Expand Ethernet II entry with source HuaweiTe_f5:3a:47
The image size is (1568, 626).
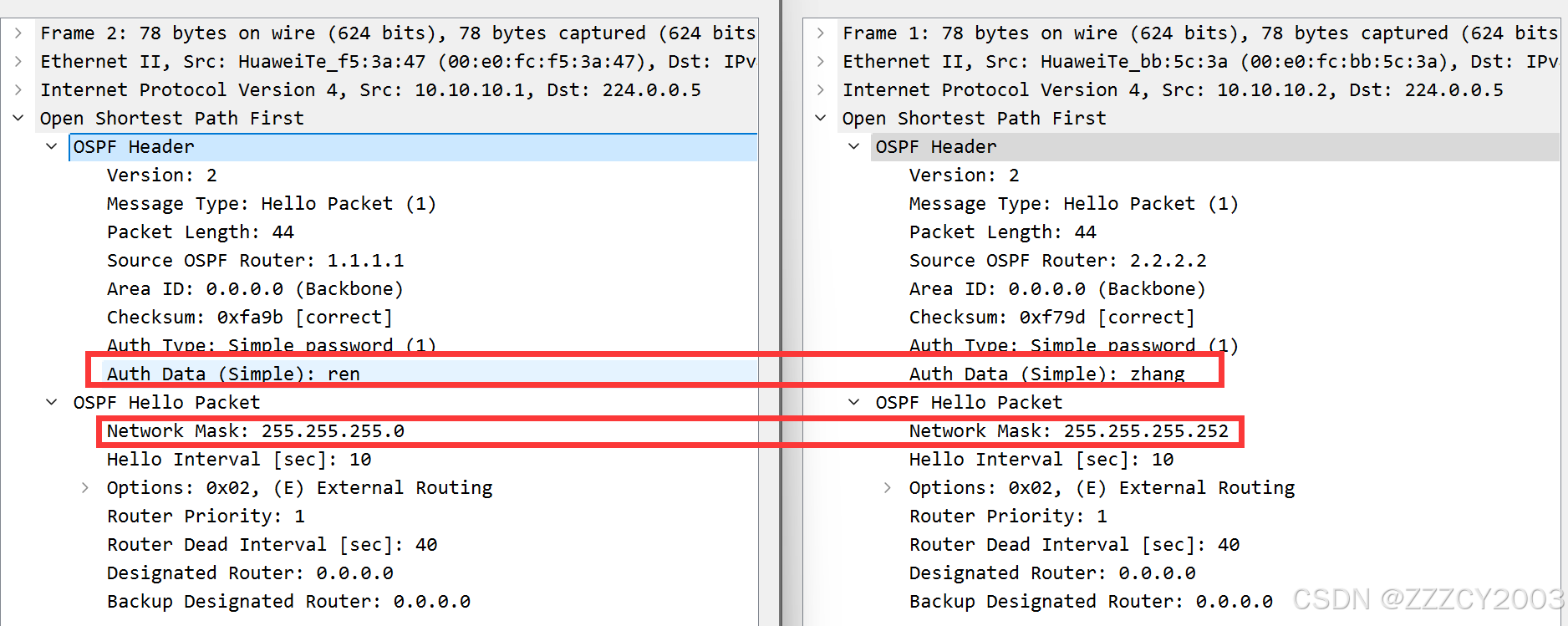(18, 62)
